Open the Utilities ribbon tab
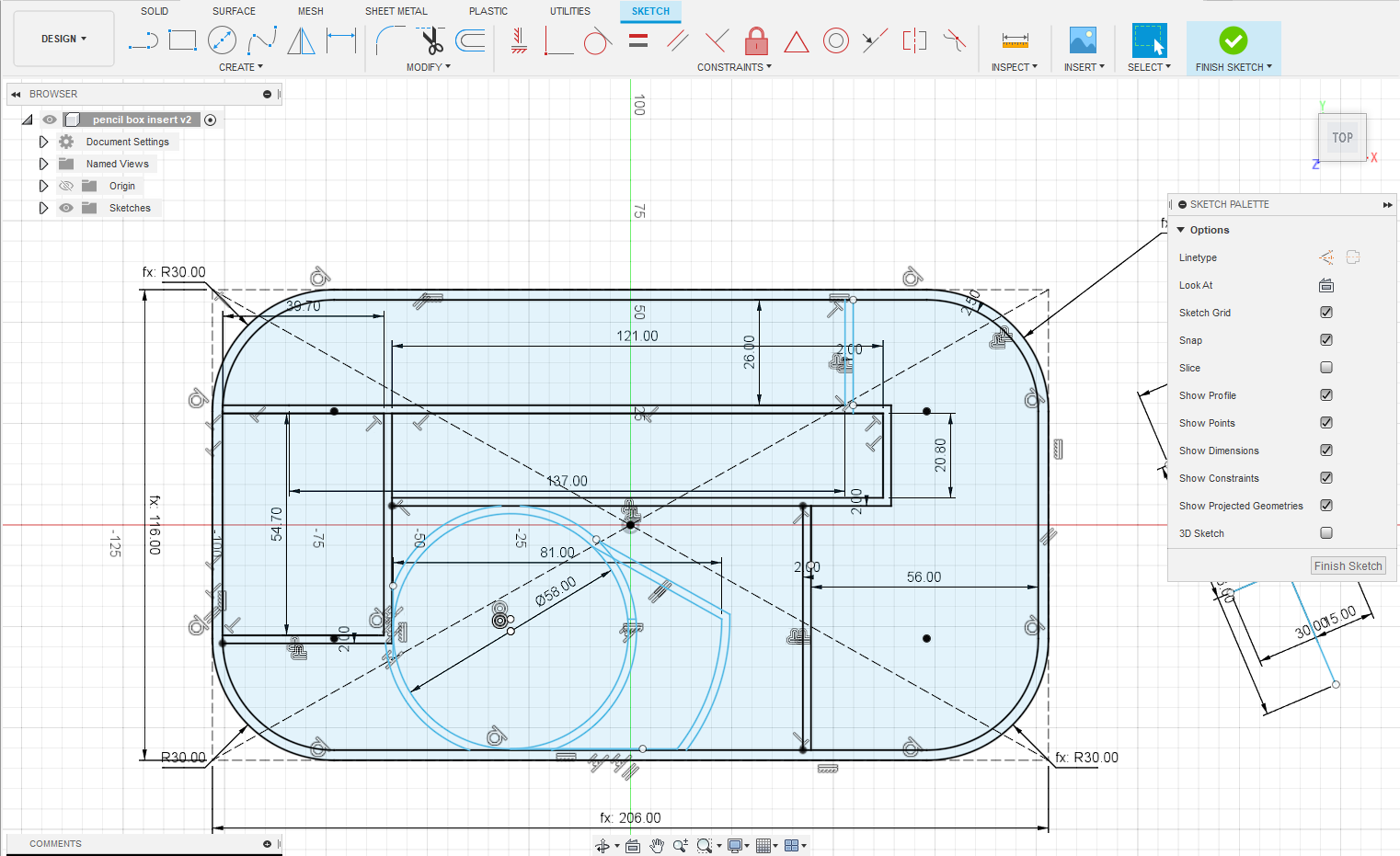Image resolution: width=1400 pixels, height=856 pixels. [x=569, y=11]
